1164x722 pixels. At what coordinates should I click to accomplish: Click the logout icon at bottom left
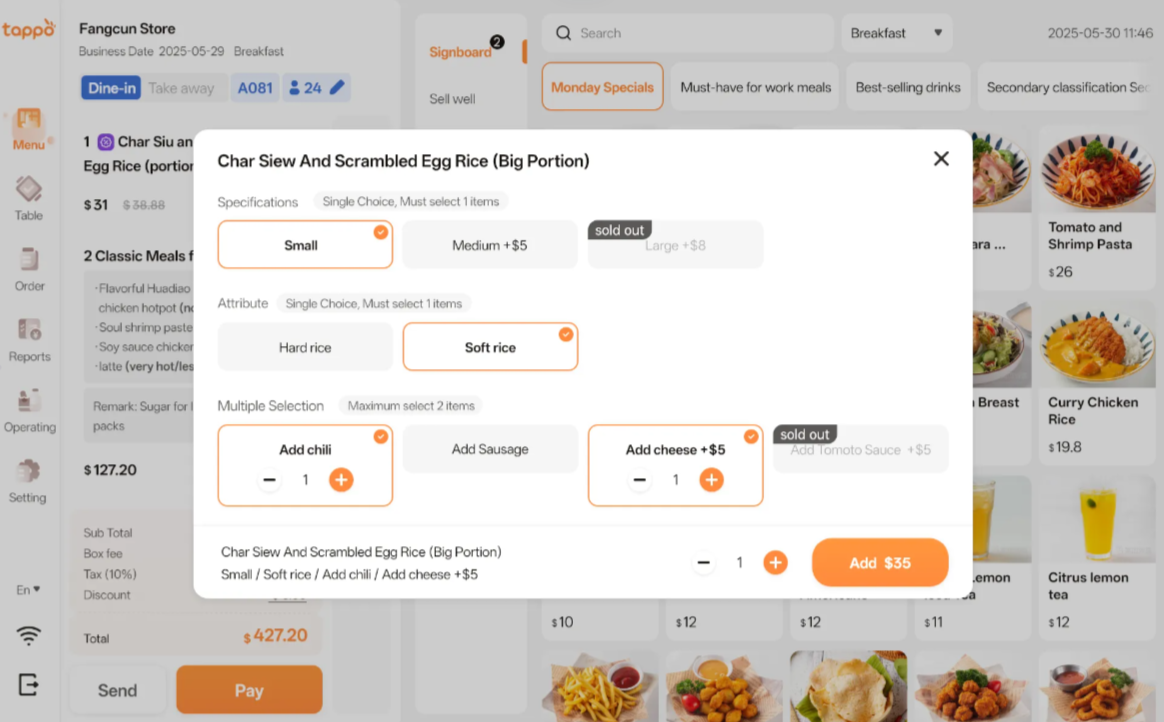tap(29, 684)
